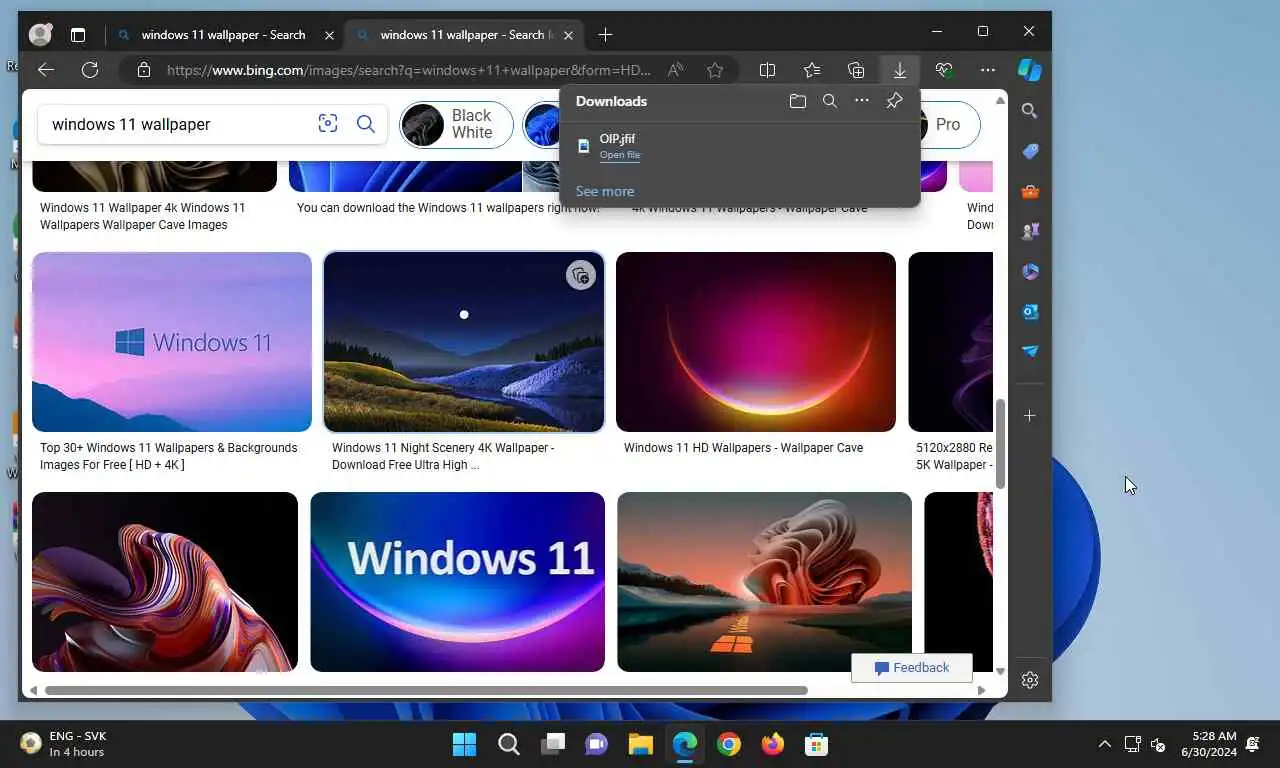Close the first windows 11 wallpaper tab
The image size is (1280, 768).
click(x=330, y=35)
